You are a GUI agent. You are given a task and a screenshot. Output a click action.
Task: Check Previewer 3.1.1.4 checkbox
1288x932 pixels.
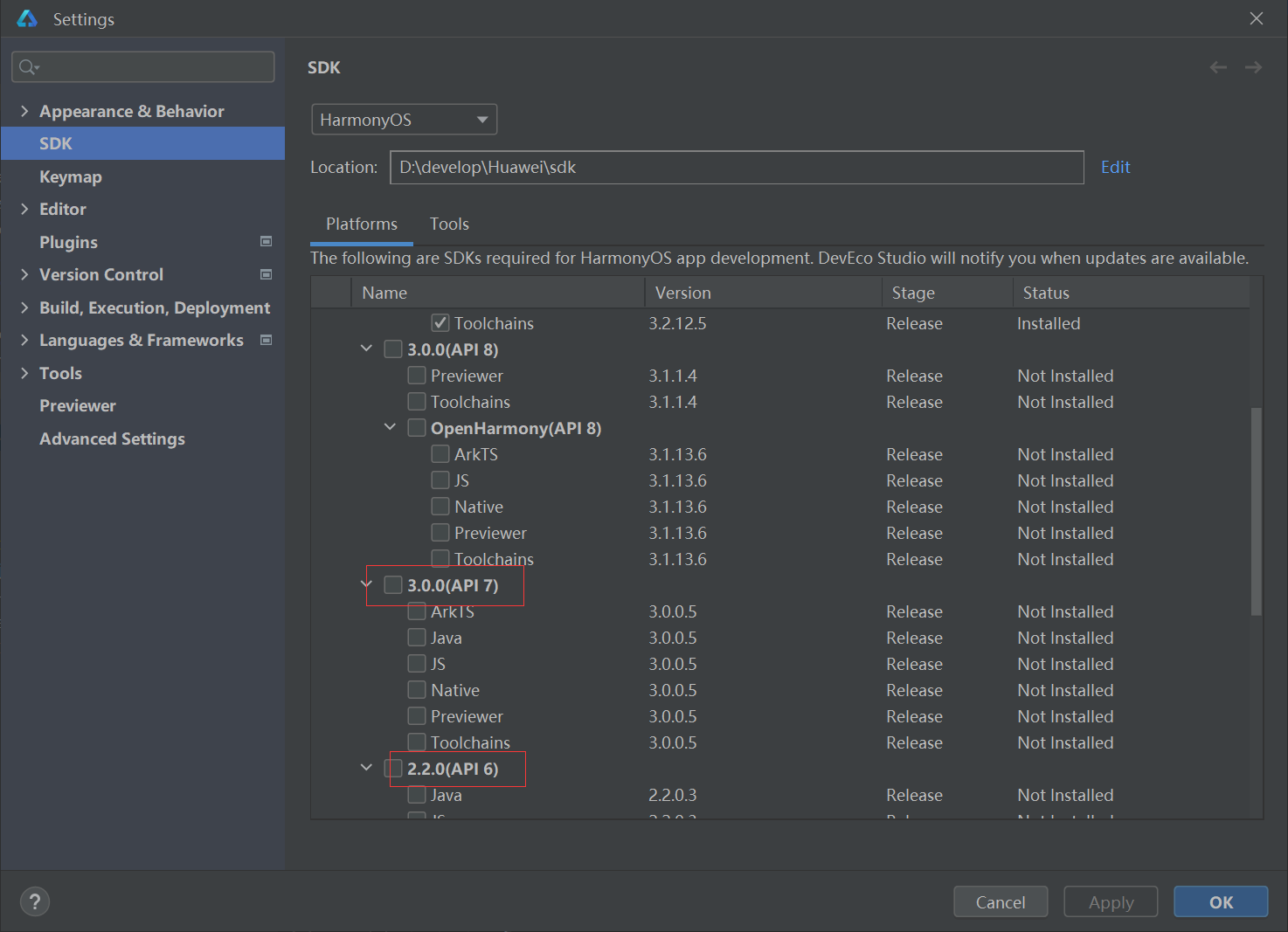[x=417, y=376]
